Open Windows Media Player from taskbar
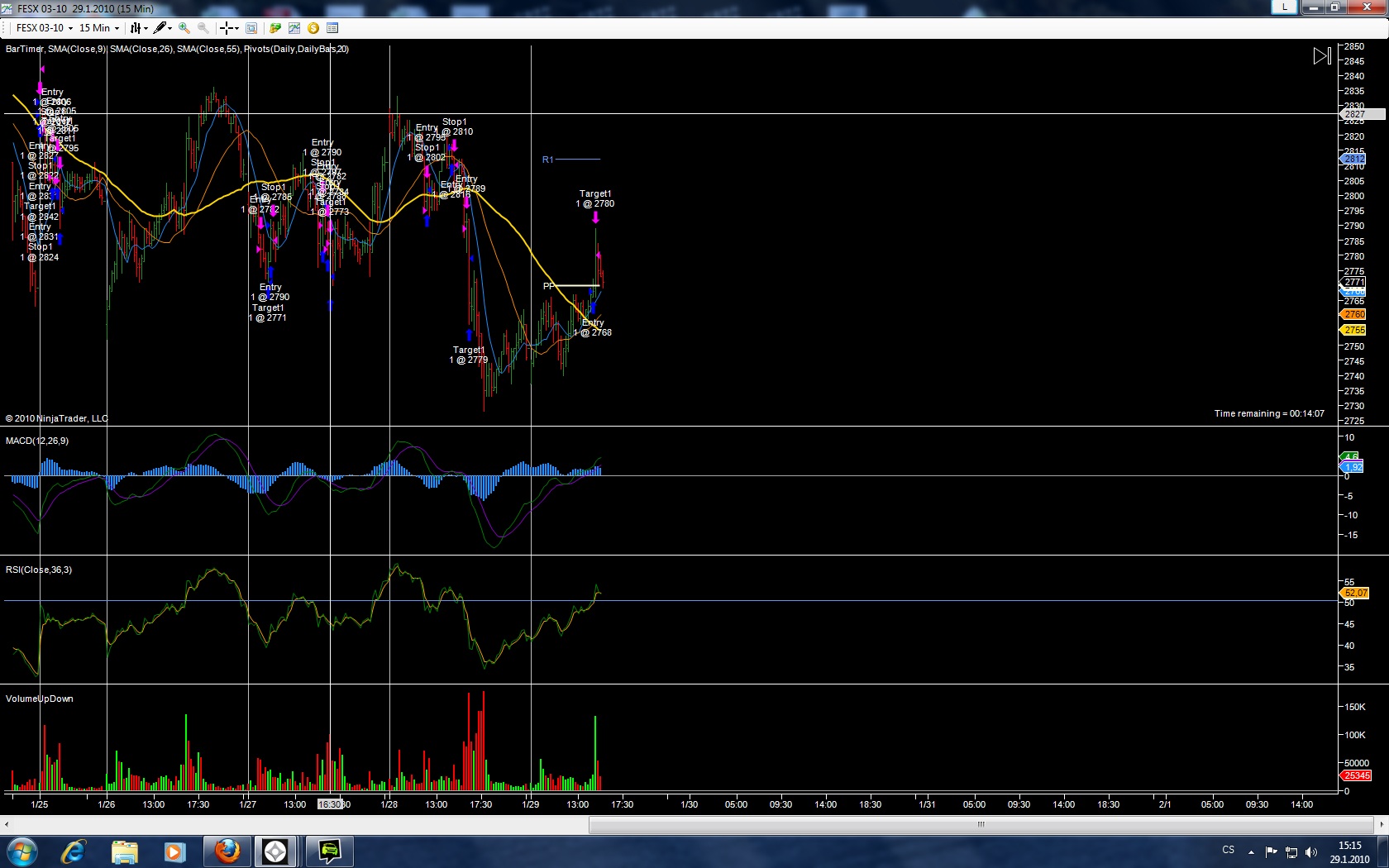 [174, 851]
